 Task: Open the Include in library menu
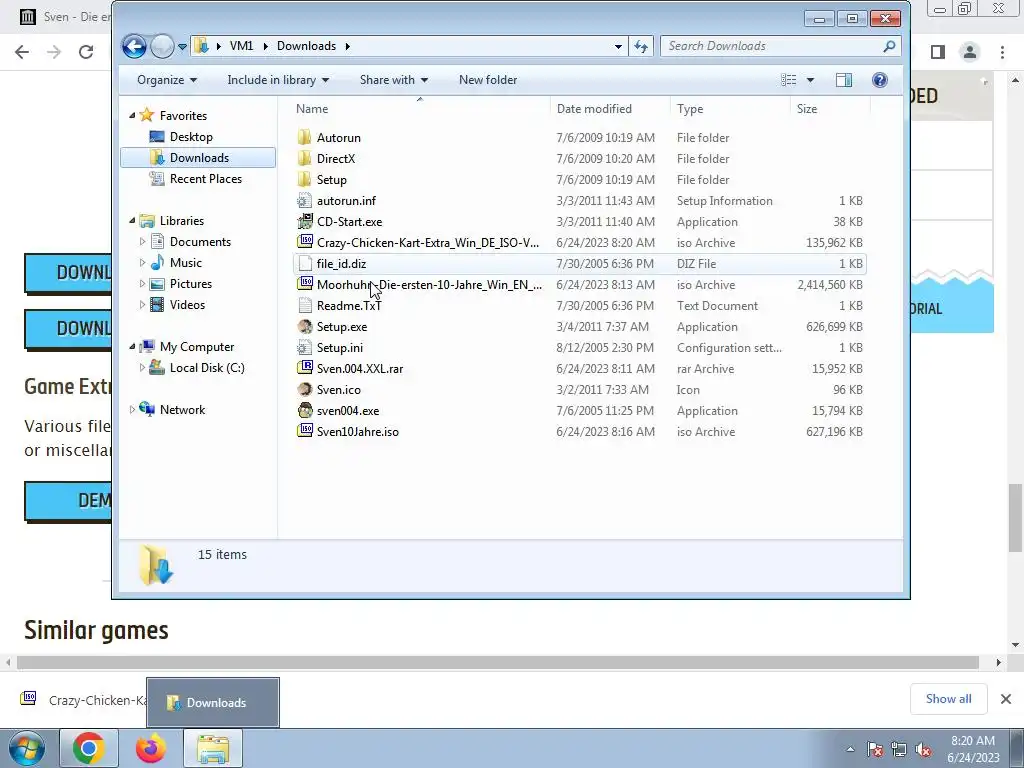pos(278,80)
